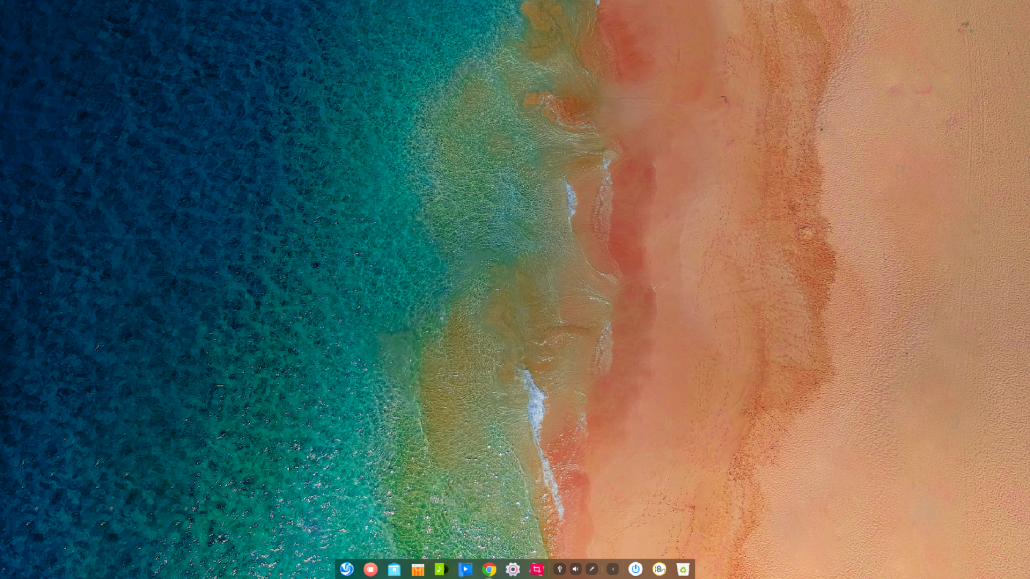Open the Trash bin in the dock
This screenshot has width=1030, height=579.
(683, 569)
